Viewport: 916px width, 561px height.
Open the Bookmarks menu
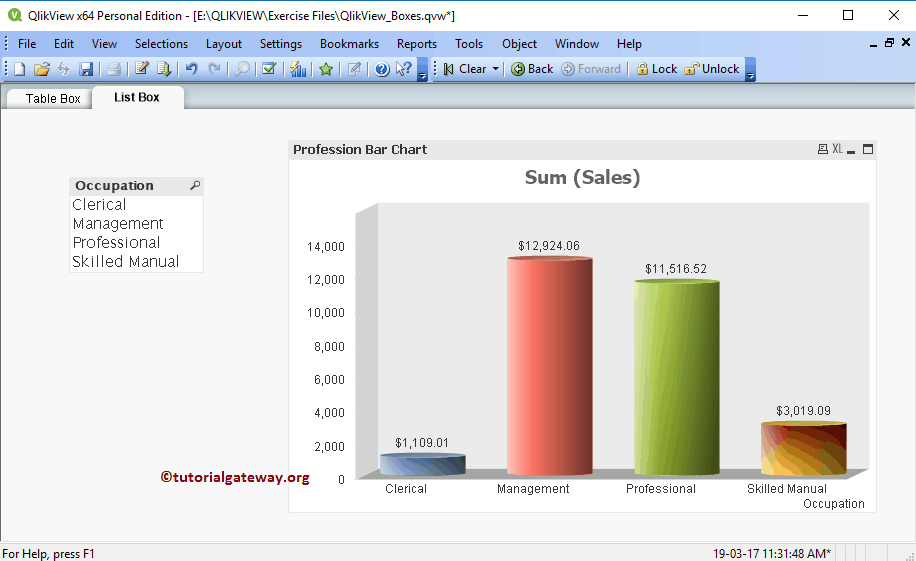pyautogui.click(x=349, y=44)
